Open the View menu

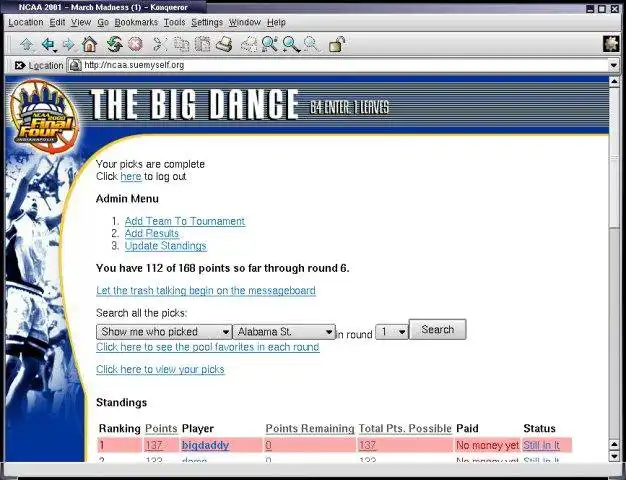point(81,22)
